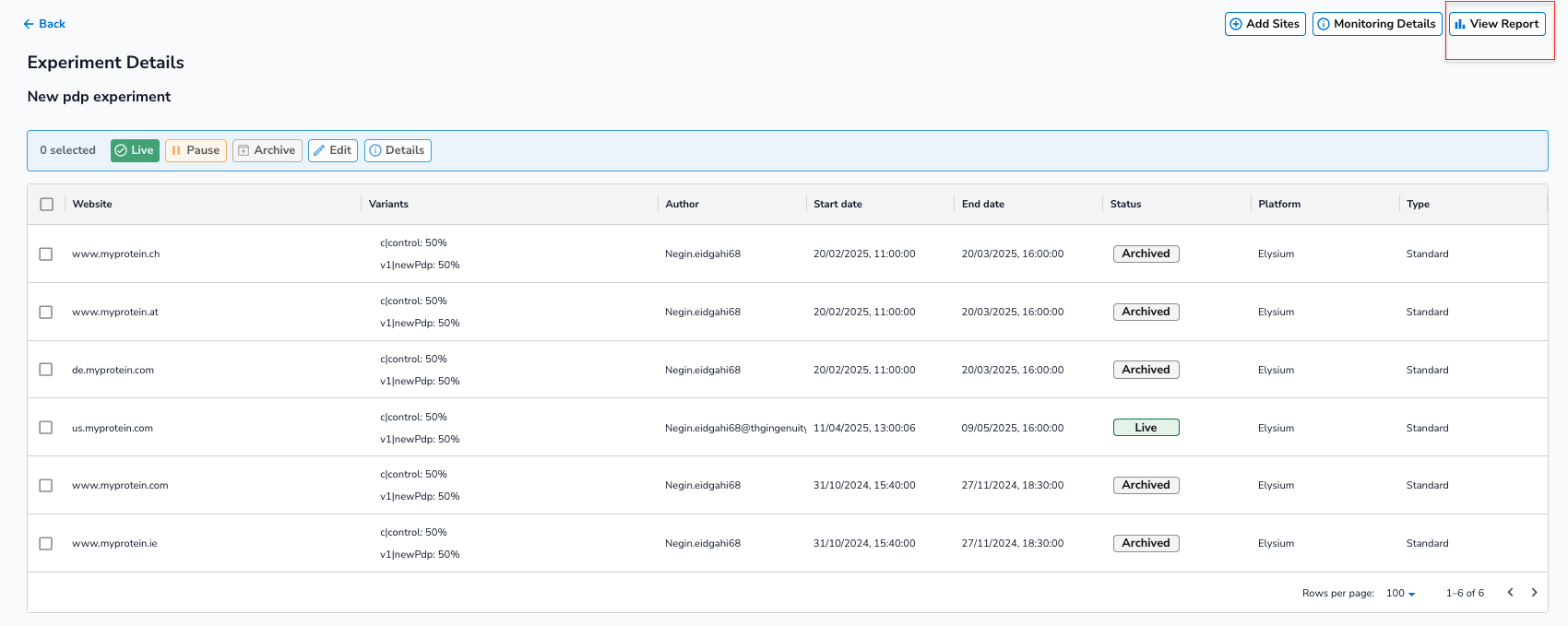Screen dimensions: 1568x626
Task: Check the www.myprotein.ch row checkbox
Action: 46,254
